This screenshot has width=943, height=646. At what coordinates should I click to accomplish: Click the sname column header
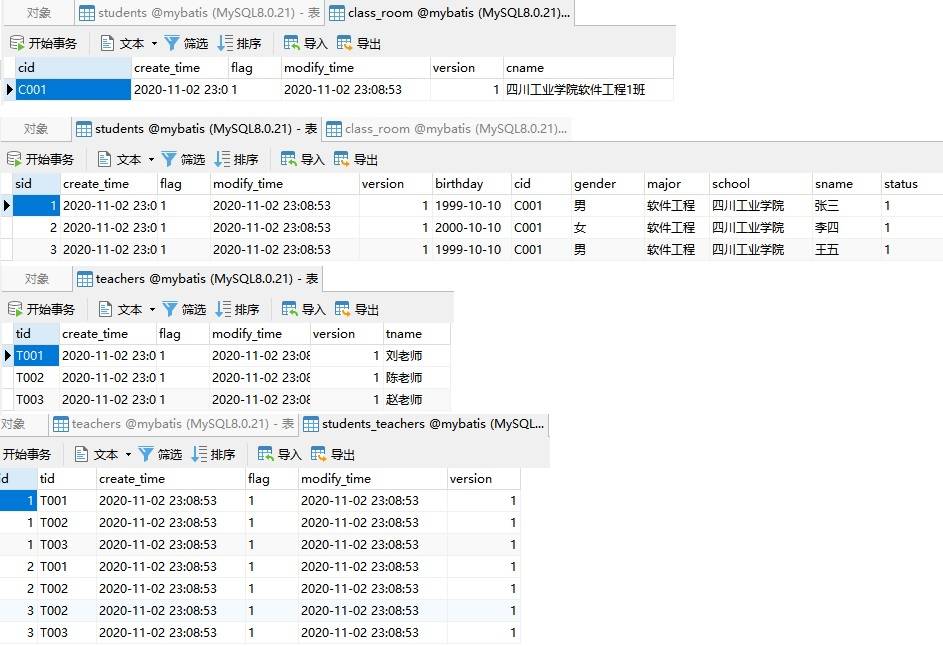(833, 184)
